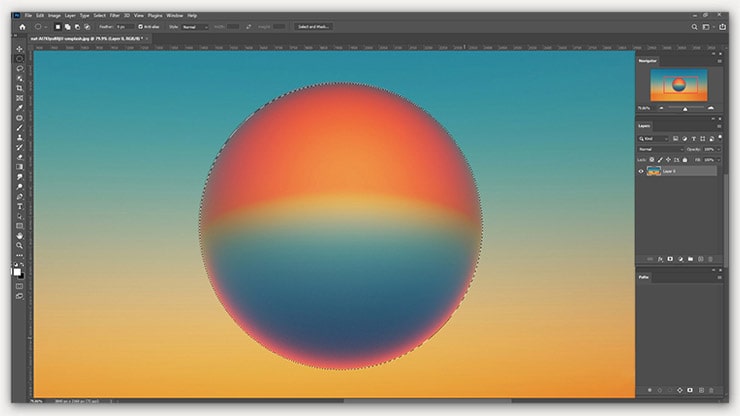Viewport: 740px width, 416px height.
Task: Click the New selection mode icon
Action: [59, 27]
